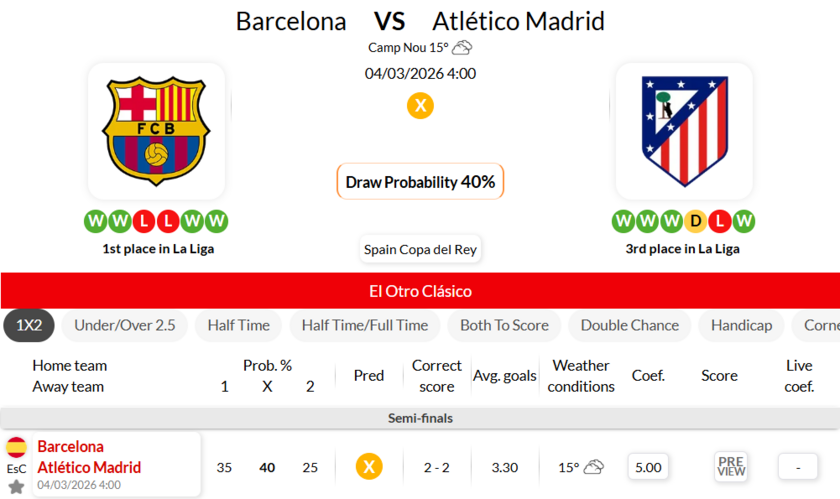The height and width of the screenshot is (499, 840).
Task: Click the Atlético Madrid club crest logo
Action: coord(684,131)
